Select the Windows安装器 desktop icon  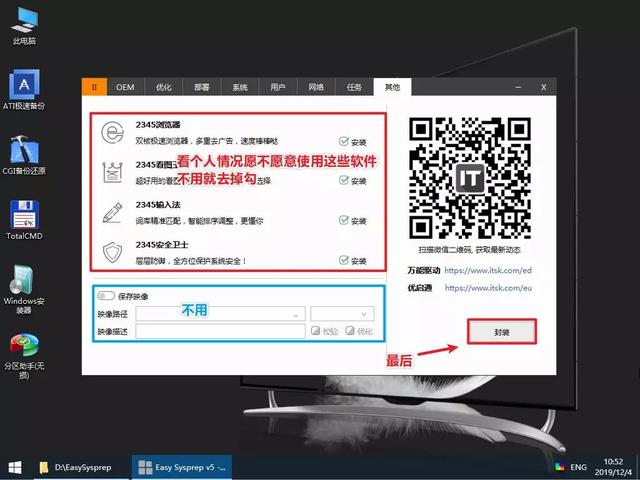(x=24, y=289)
